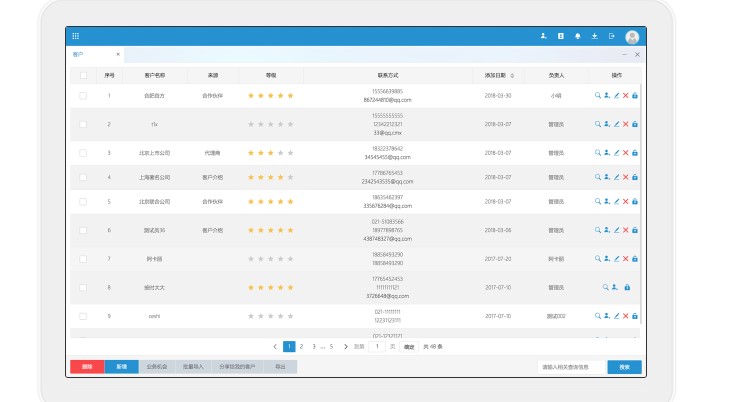Click the search icon for row 1
The width and height of the screenshot is (752, 402).
[598, 95]
